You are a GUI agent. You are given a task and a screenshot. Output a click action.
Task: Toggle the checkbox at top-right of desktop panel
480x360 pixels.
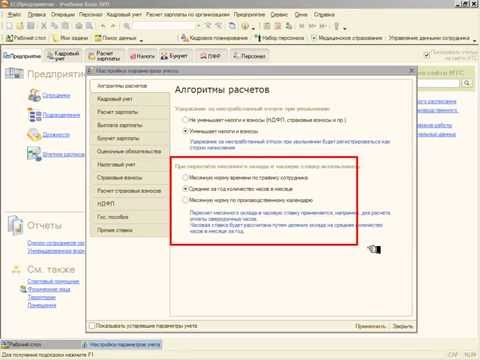click(x=427, y=54)
